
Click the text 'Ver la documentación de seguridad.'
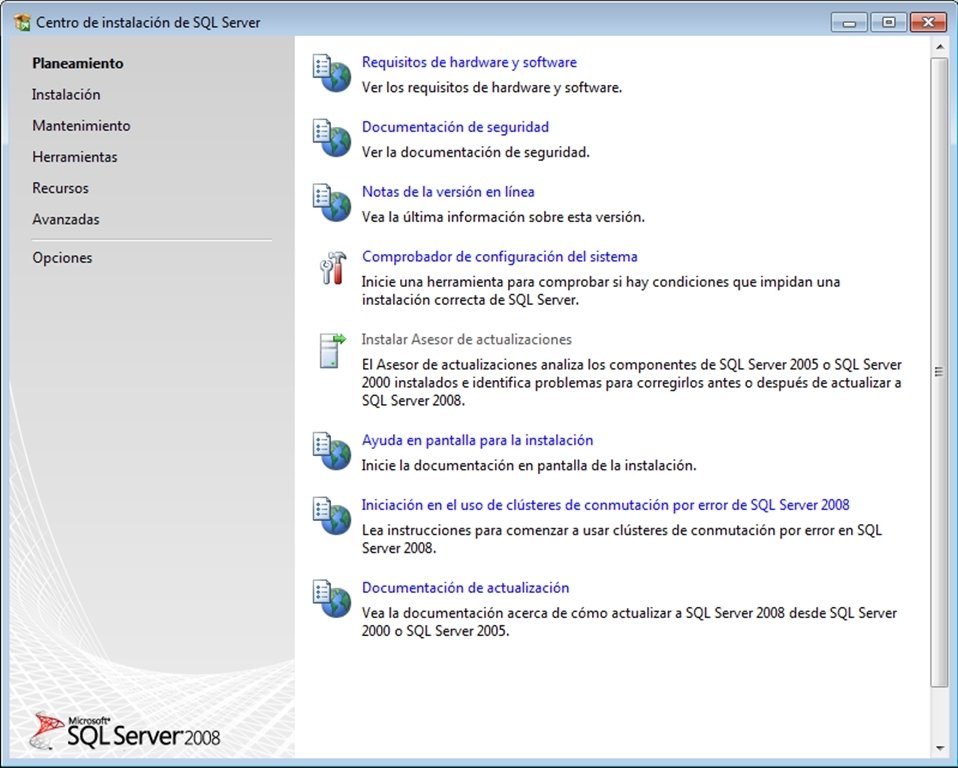point(475,152)
